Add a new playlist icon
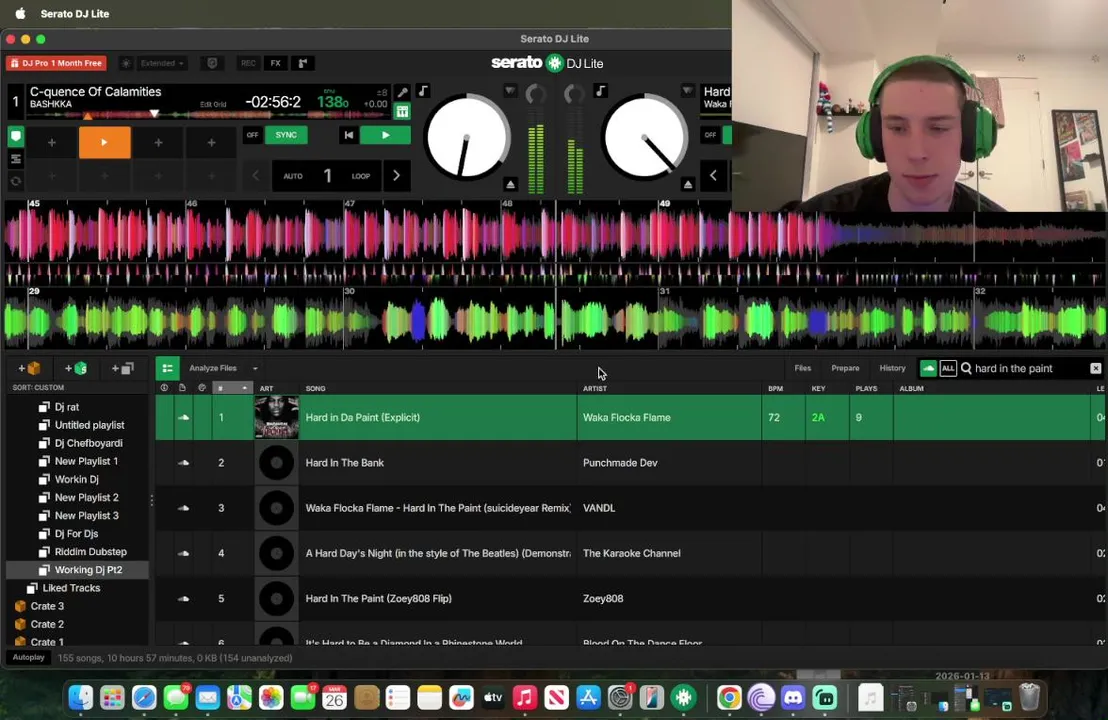Screen dimensions: 1108x720 (x=122, y=368)
